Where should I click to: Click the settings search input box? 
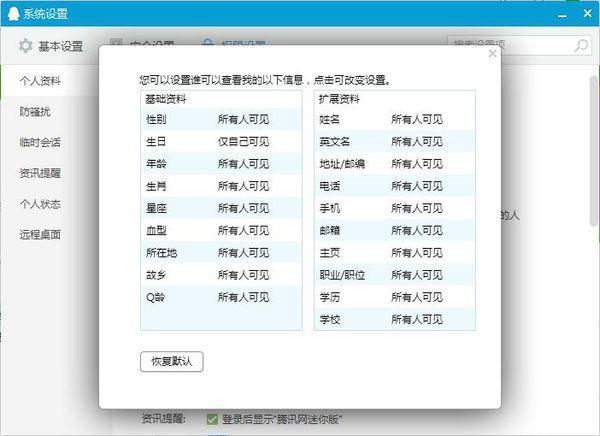510,46
